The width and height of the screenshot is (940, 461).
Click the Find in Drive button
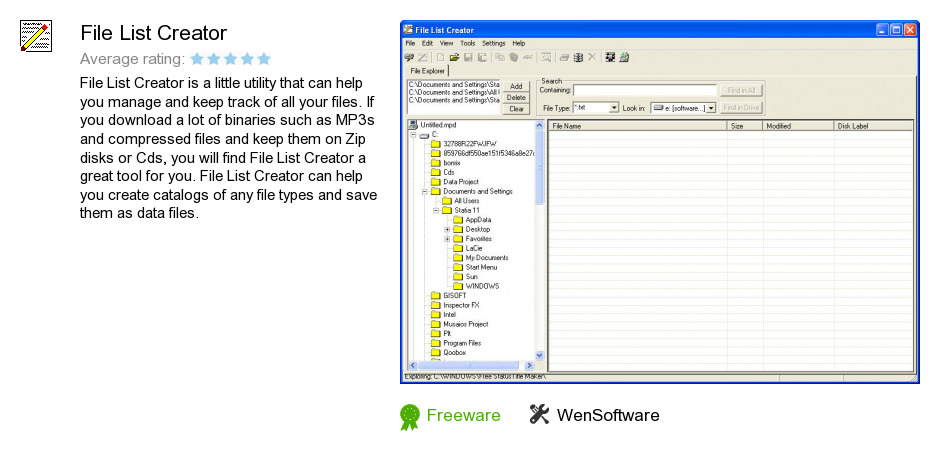click(741, 108)
